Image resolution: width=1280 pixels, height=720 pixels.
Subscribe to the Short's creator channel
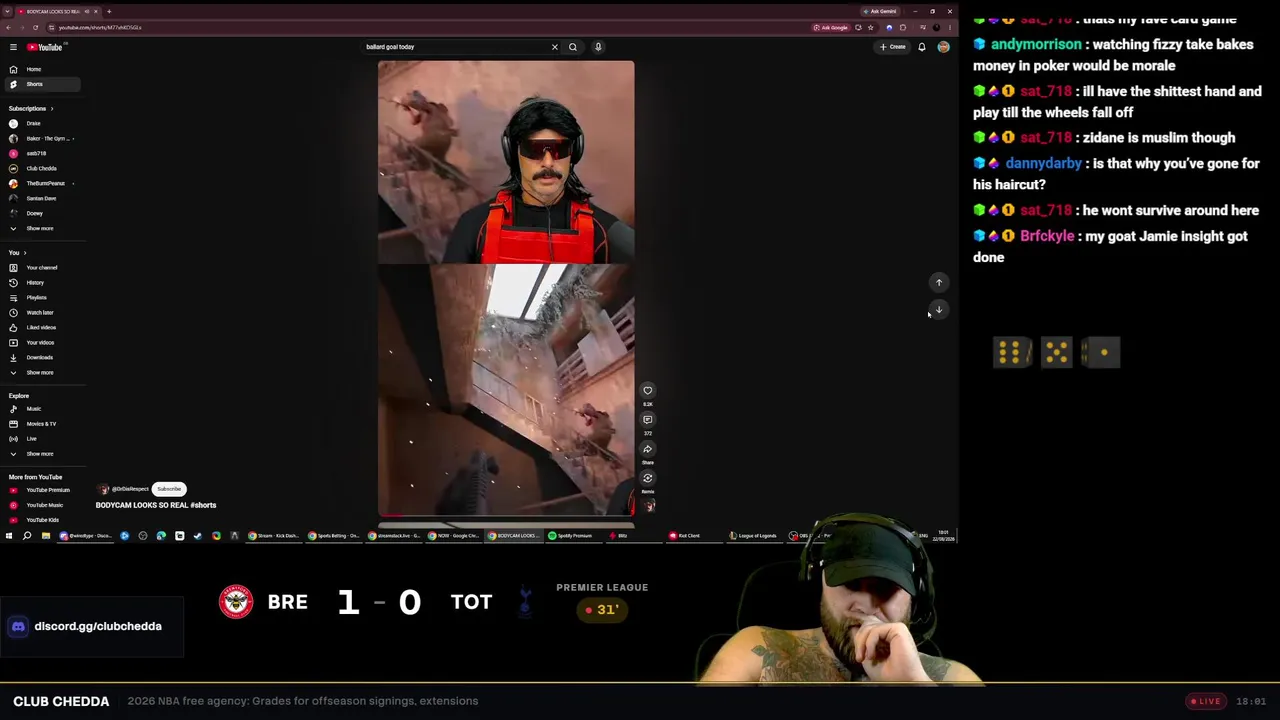click(x=169, y=489)
